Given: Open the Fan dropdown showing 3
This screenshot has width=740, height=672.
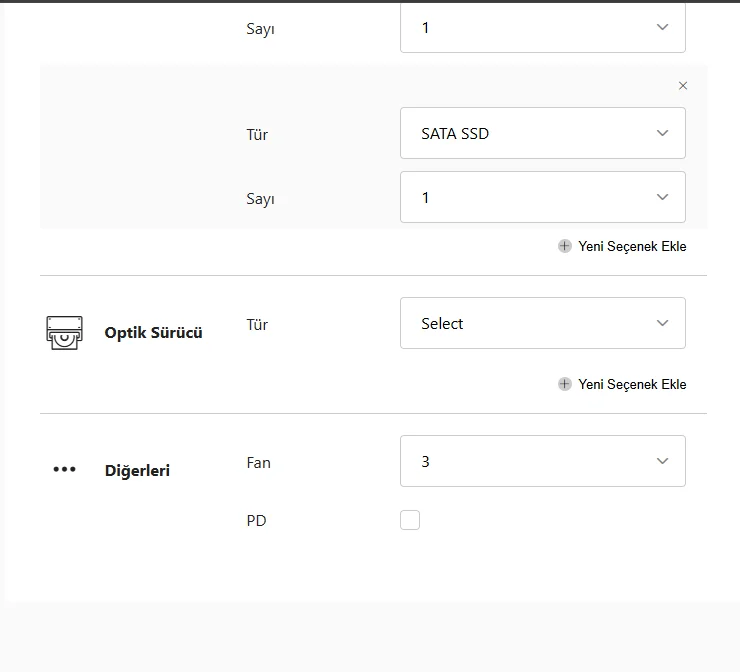Looking at the screenshot, I should [x=542, y=461].
